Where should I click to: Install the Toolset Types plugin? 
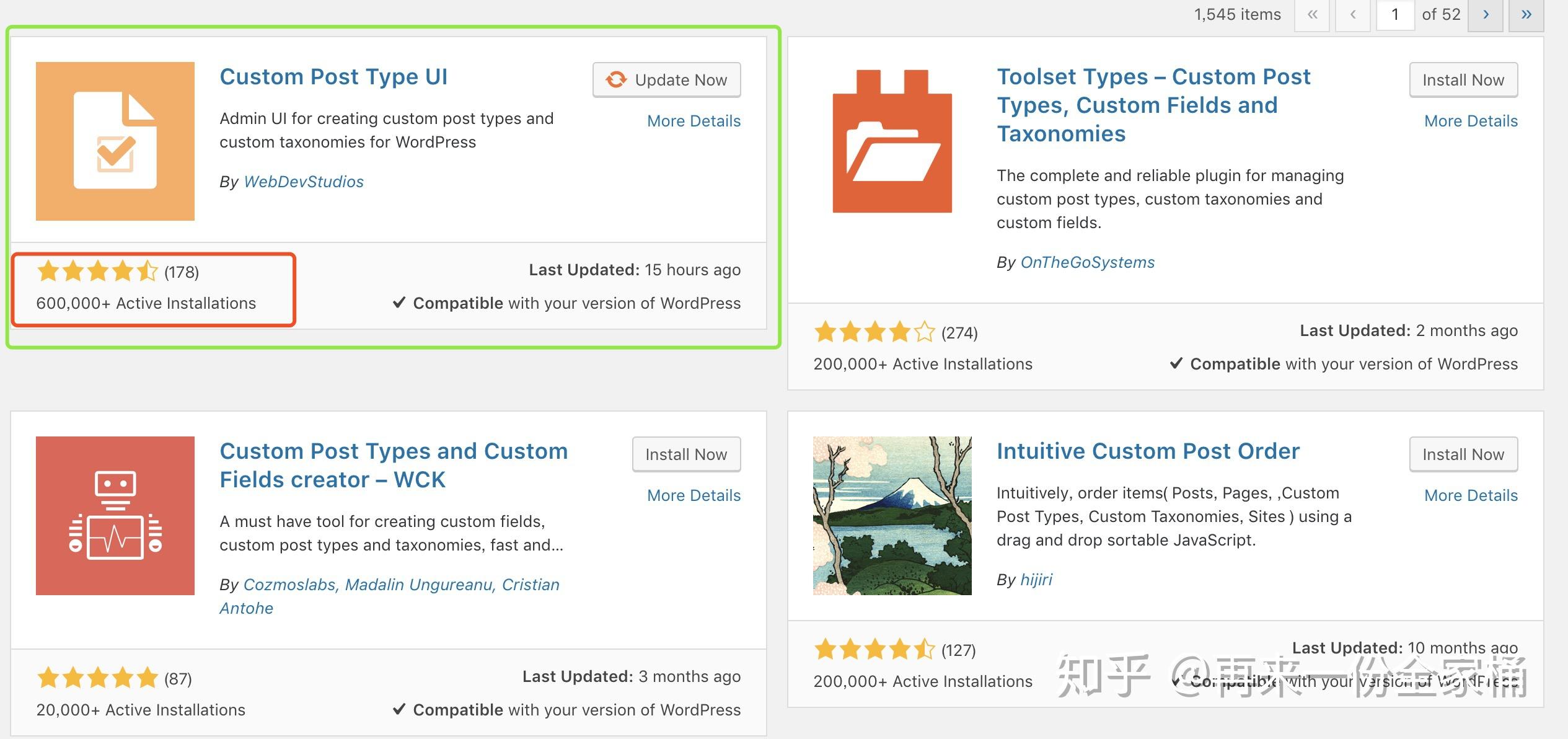pyautogui.click(x=1463, y=80)
